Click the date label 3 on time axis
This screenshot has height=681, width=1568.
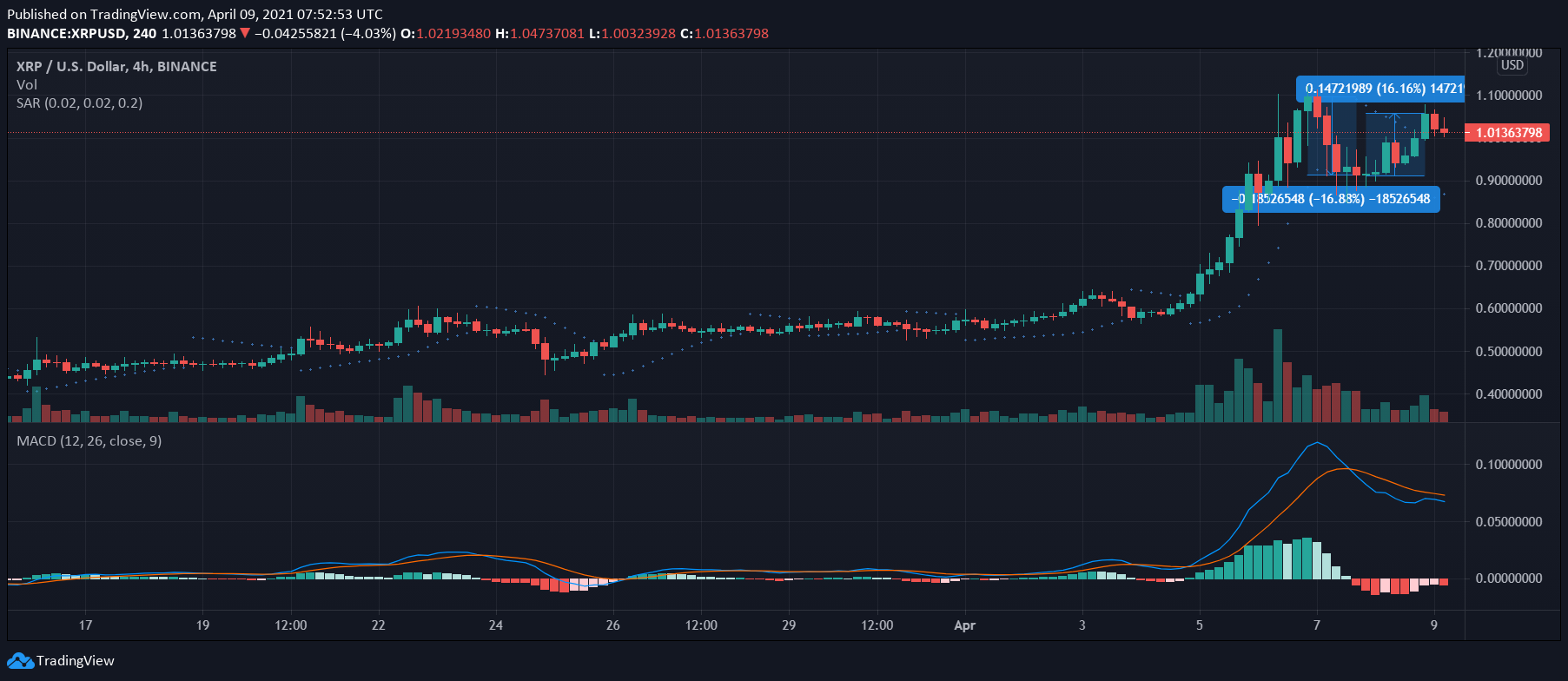[x=1082, y=625]
